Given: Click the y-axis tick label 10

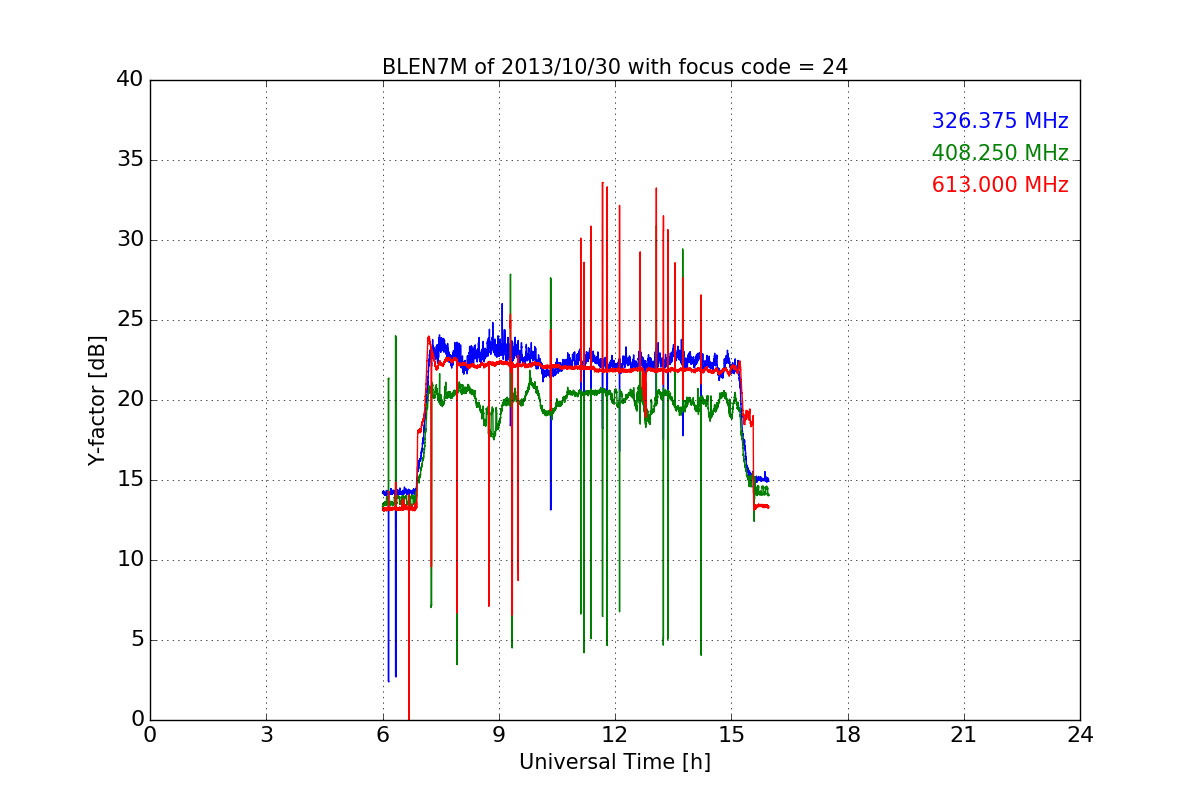Looking at the screenshot, I should [x=130, y=560].
